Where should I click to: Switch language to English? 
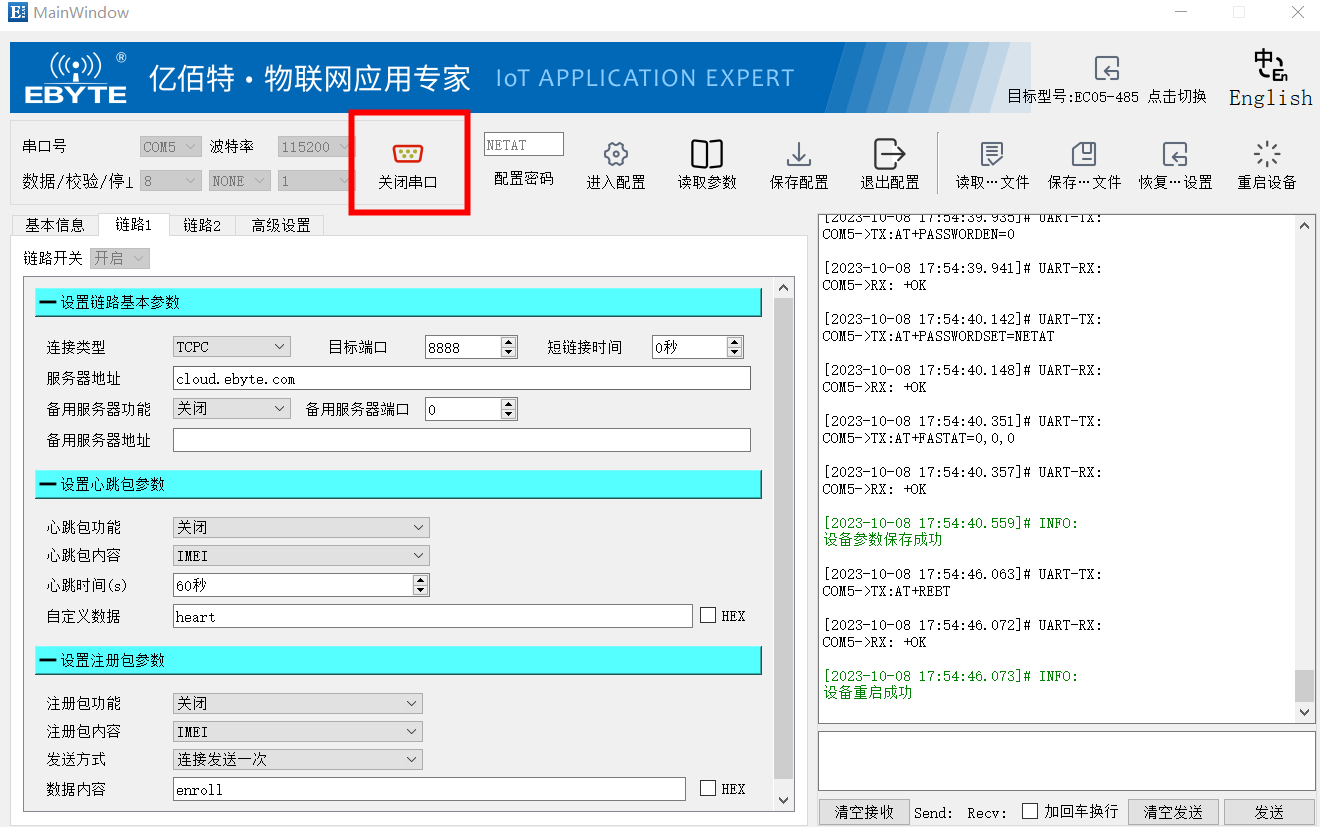click(1270, 78)
